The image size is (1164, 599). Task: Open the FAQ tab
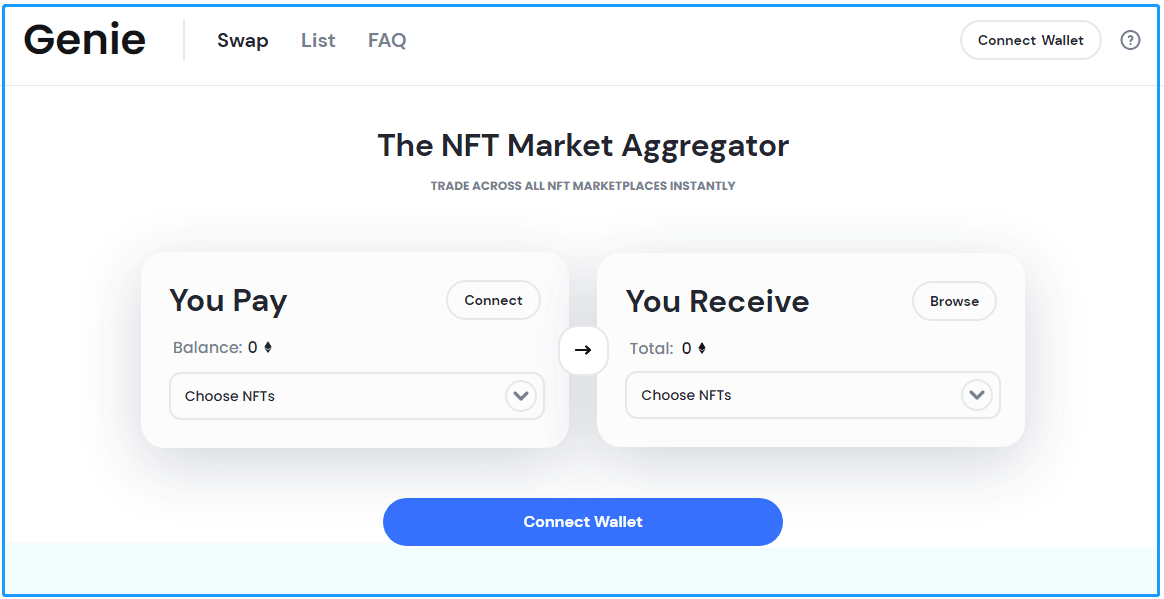click(388, 40)
